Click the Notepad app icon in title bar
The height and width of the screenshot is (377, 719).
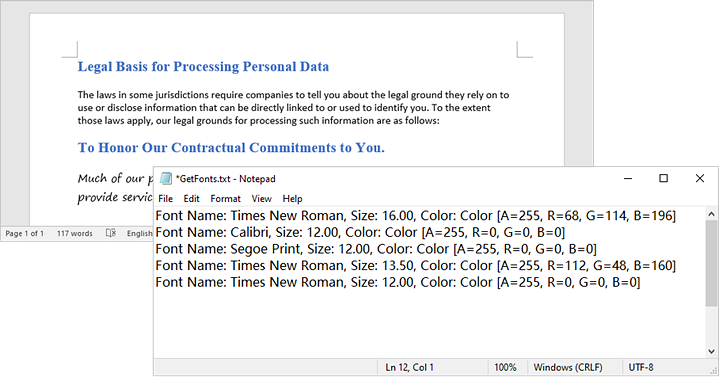click(x=166, y=178)
